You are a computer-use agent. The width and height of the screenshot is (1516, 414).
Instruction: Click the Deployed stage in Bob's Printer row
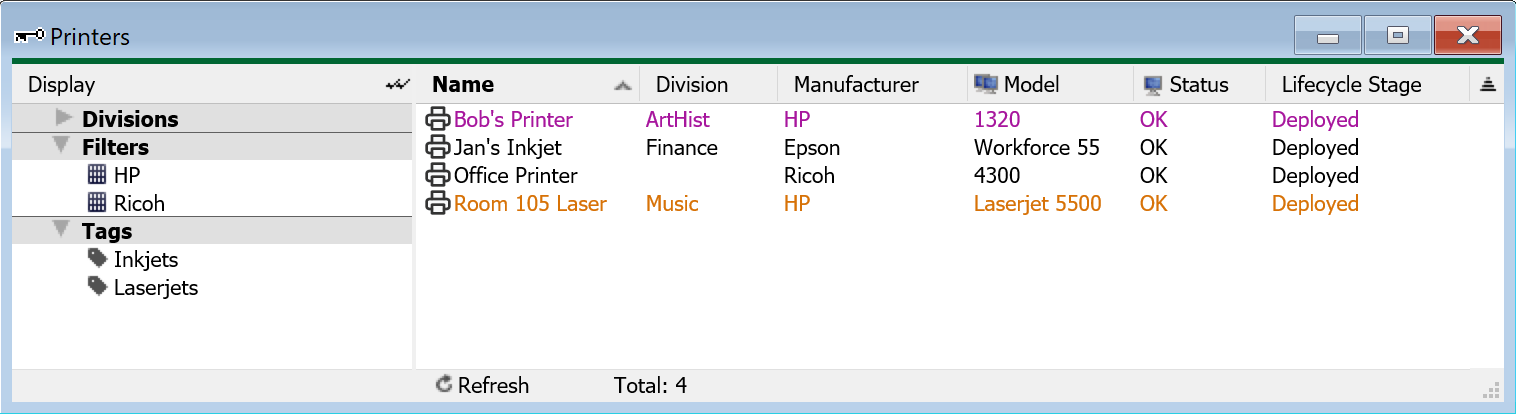[x=1315, y=120]
